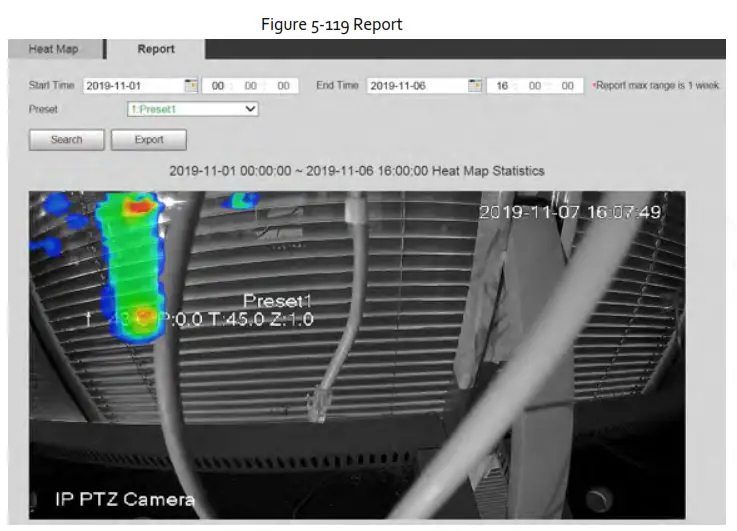Screen dimensions: 737x531
Task: Select the Start Time minutes field
Action: 251,86
